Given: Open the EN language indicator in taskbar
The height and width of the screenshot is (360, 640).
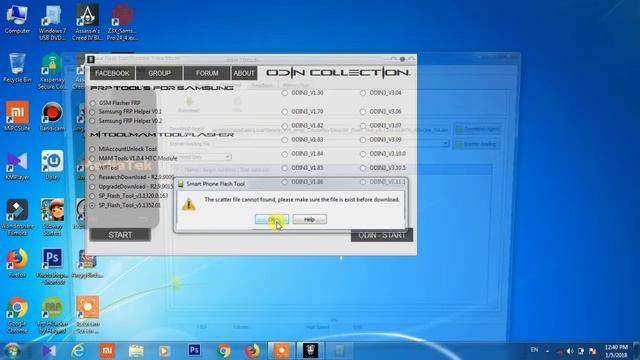Looking at the screenshot, I should pos(534,350).
